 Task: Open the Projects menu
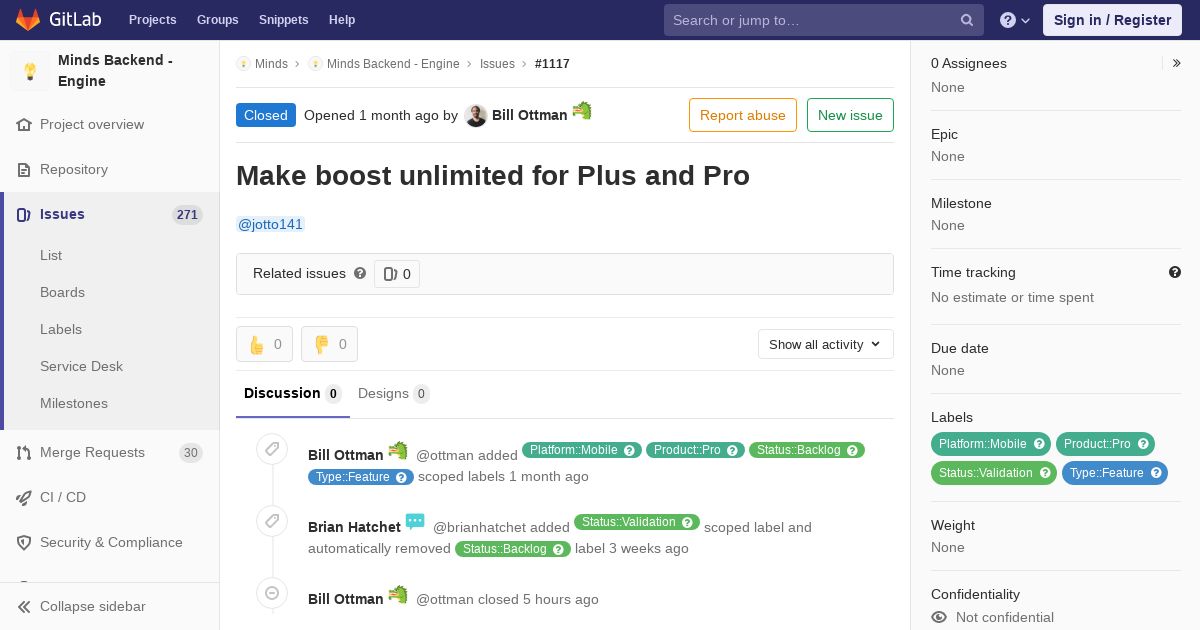pyautogui.click(x=152, y=20)
